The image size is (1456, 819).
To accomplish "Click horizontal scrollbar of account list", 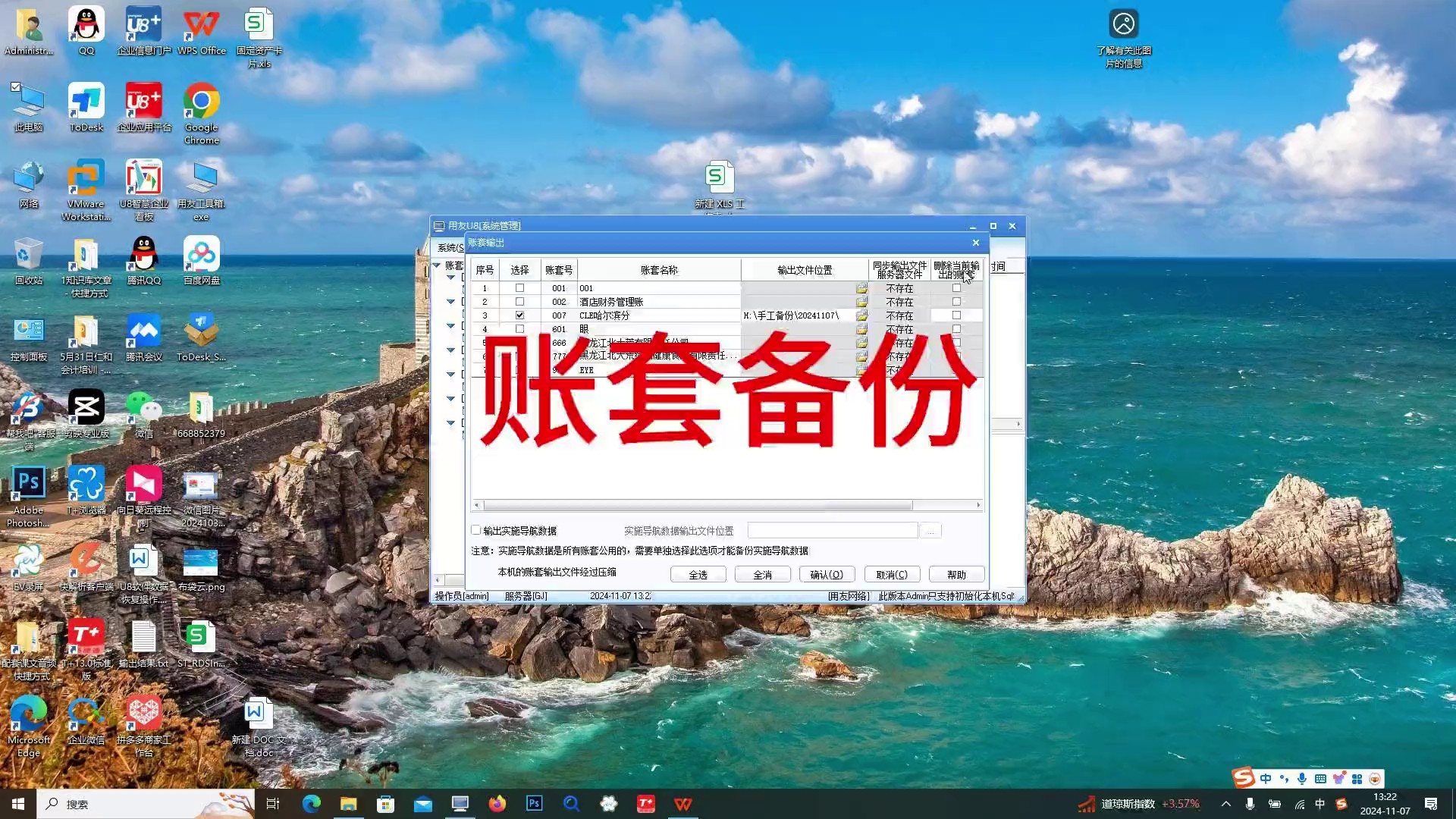I will tap(698, 505).
